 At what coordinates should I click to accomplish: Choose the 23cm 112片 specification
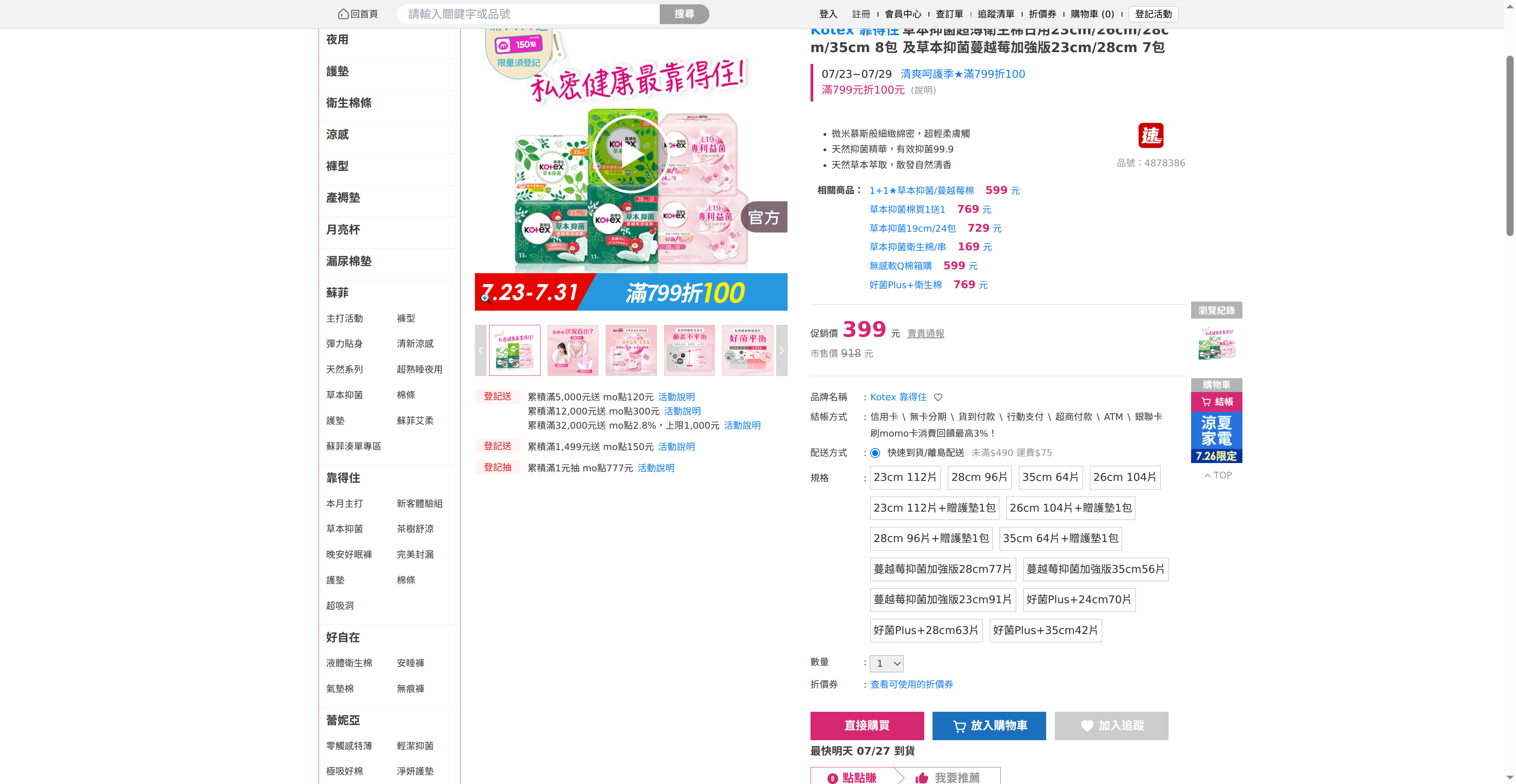905,477
